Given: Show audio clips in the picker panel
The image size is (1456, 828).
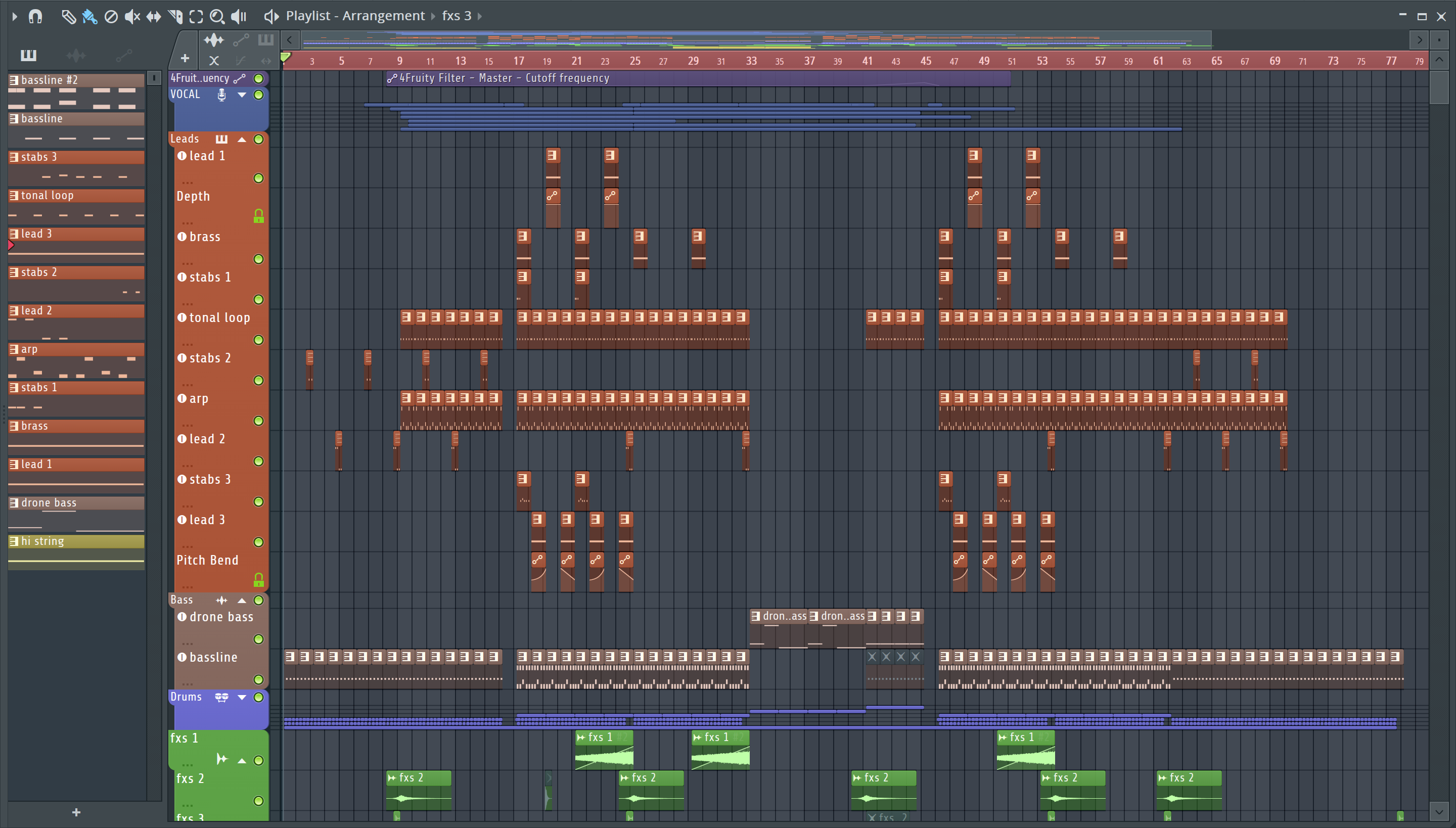Looking at the screenshot, I should 76,55.
